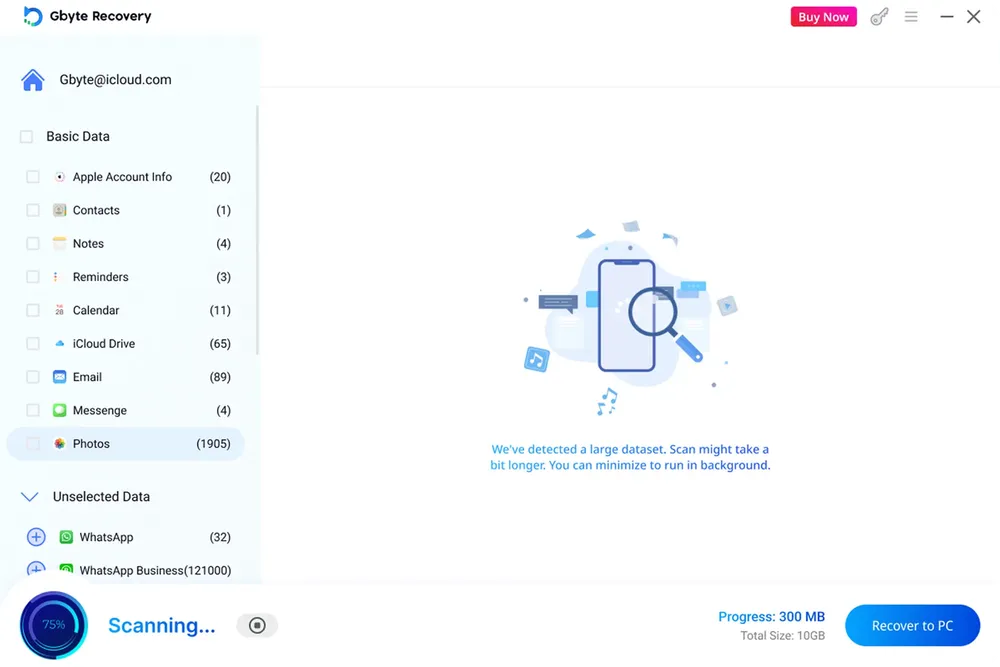Minimize the Gbyte Recovery window
The image size is (1000, 667).
tap(946, 17)
